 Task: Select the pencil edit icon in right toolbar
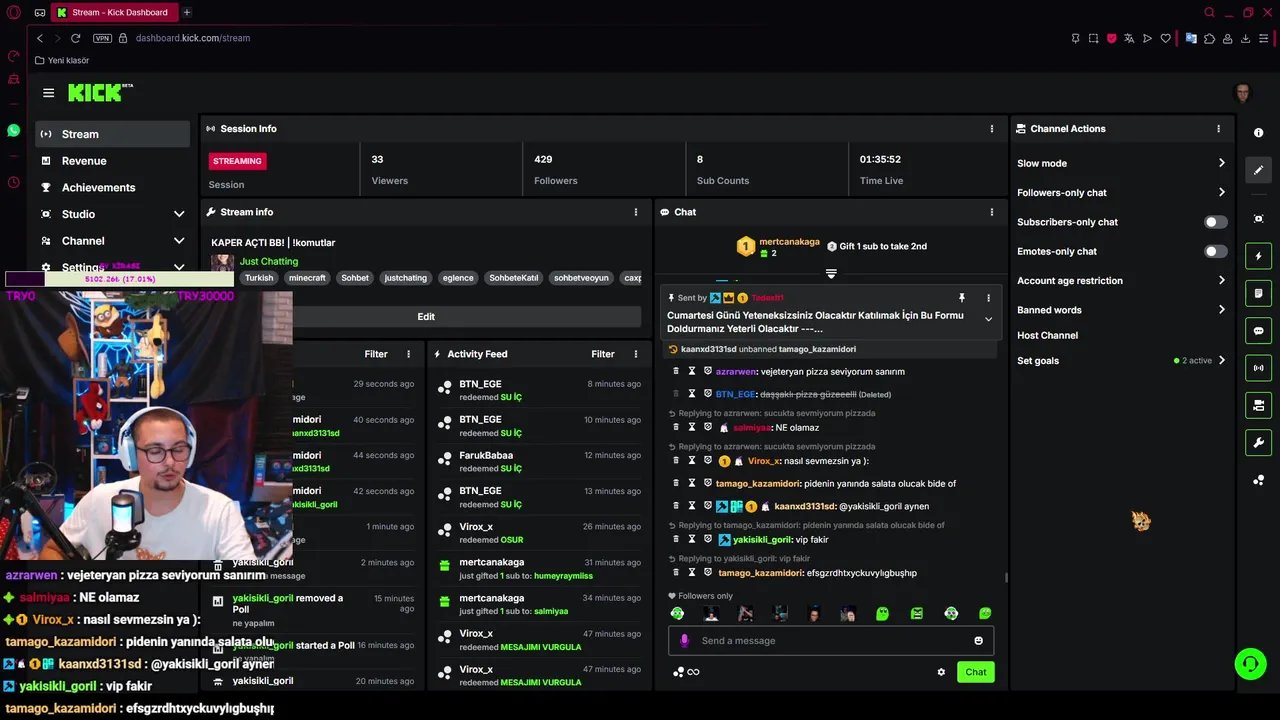click(x=1258, y=170)
